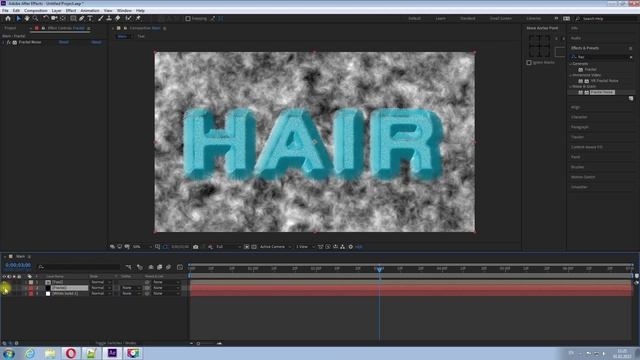Select the Pen tool
The height and width of the screenshot is (360, 640).
click(x=82, y=18)
